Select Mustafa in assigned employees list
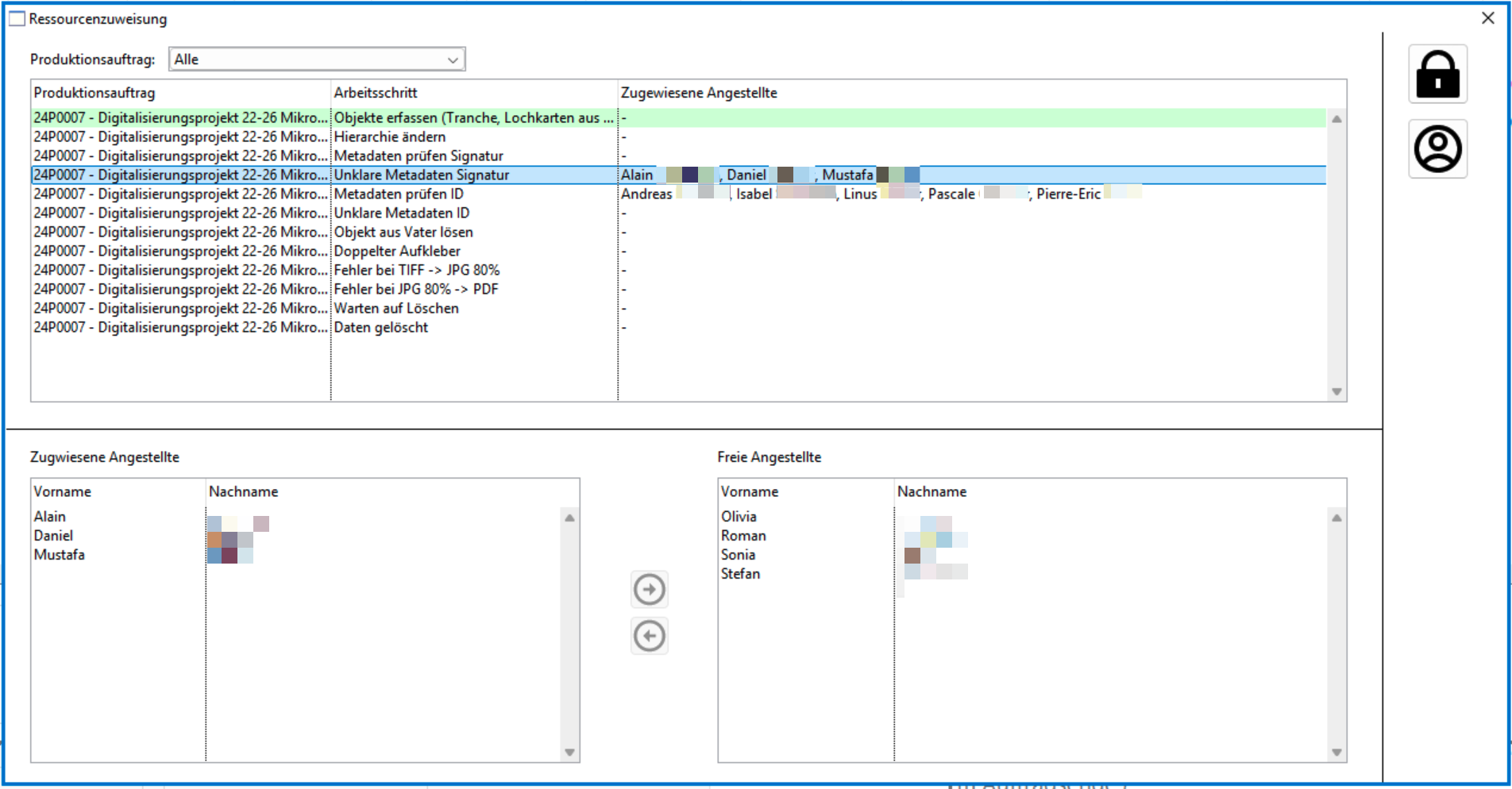The width and height of the screenshot is (1512, 789). (x=60, y=555)
